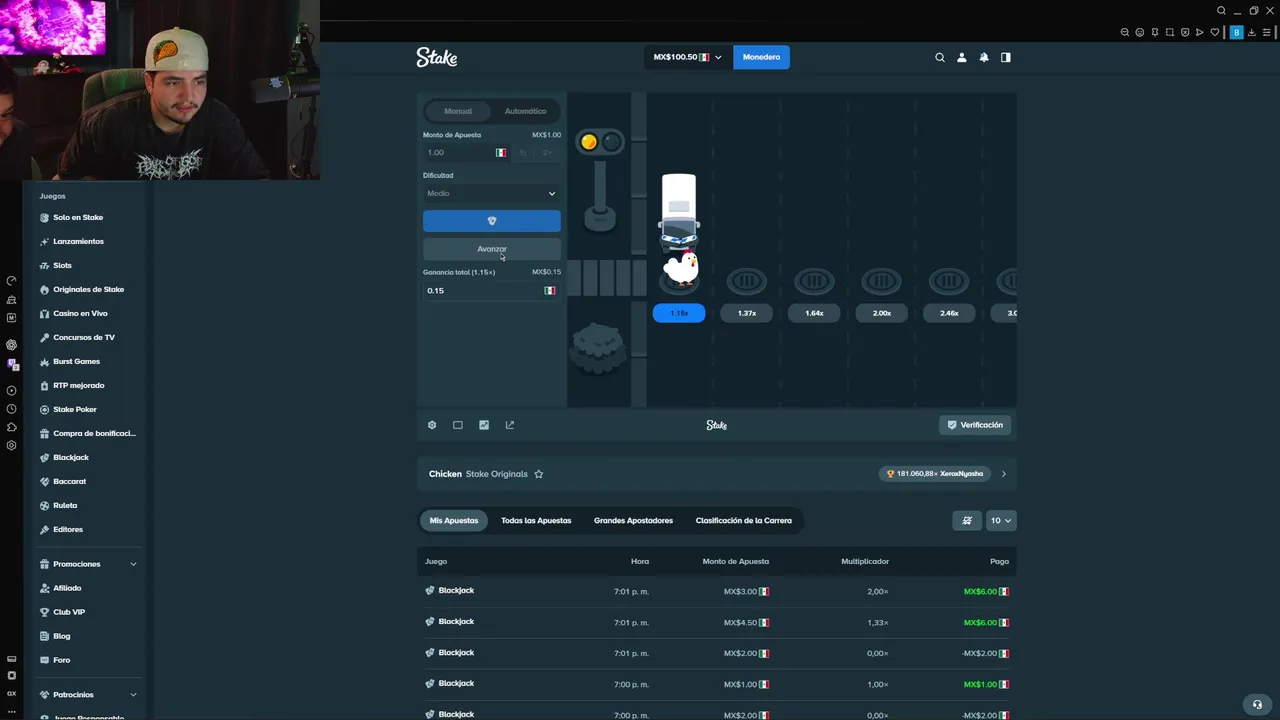
Task: Click the Verificación fairness button
Action: point(976,425)
